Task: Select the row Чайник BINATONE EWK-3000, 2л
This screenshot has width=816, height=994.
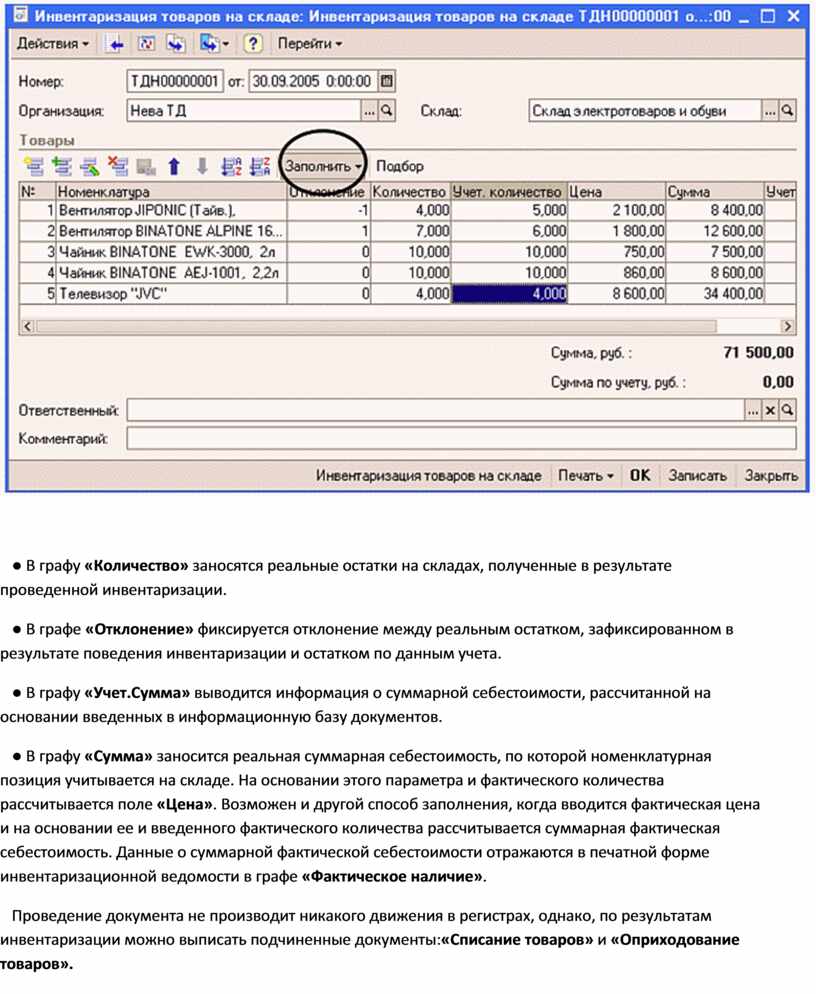Action: [407, 252]
